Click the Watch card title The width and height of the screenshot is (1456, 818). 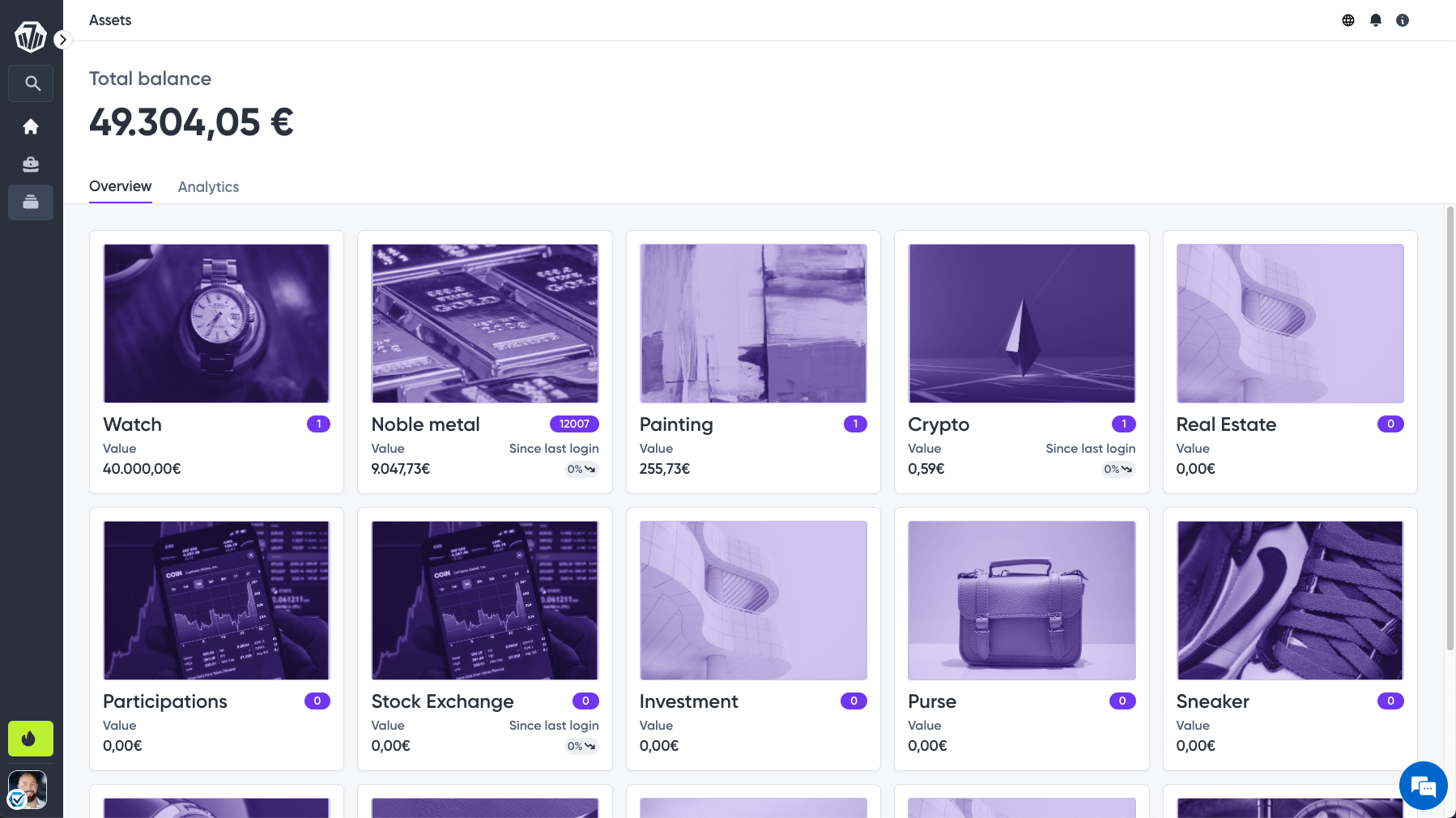point(133,424)
